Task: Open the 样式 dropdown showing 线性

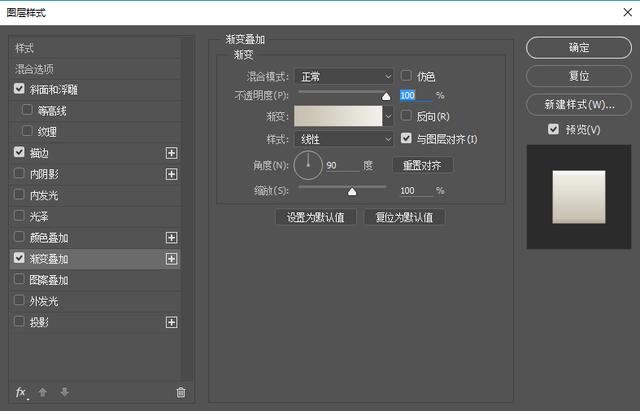Action: click(344, 139)
